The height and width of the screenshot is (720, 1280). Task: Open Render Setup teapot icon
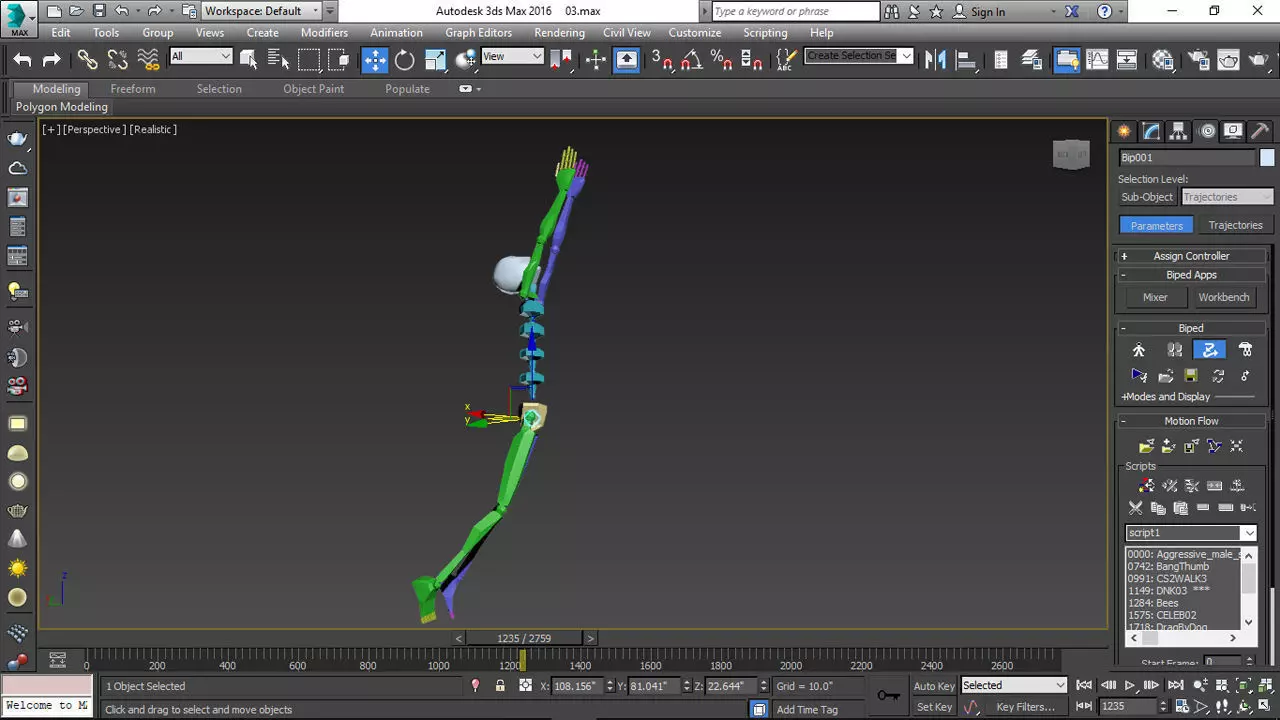(1197, 60)
